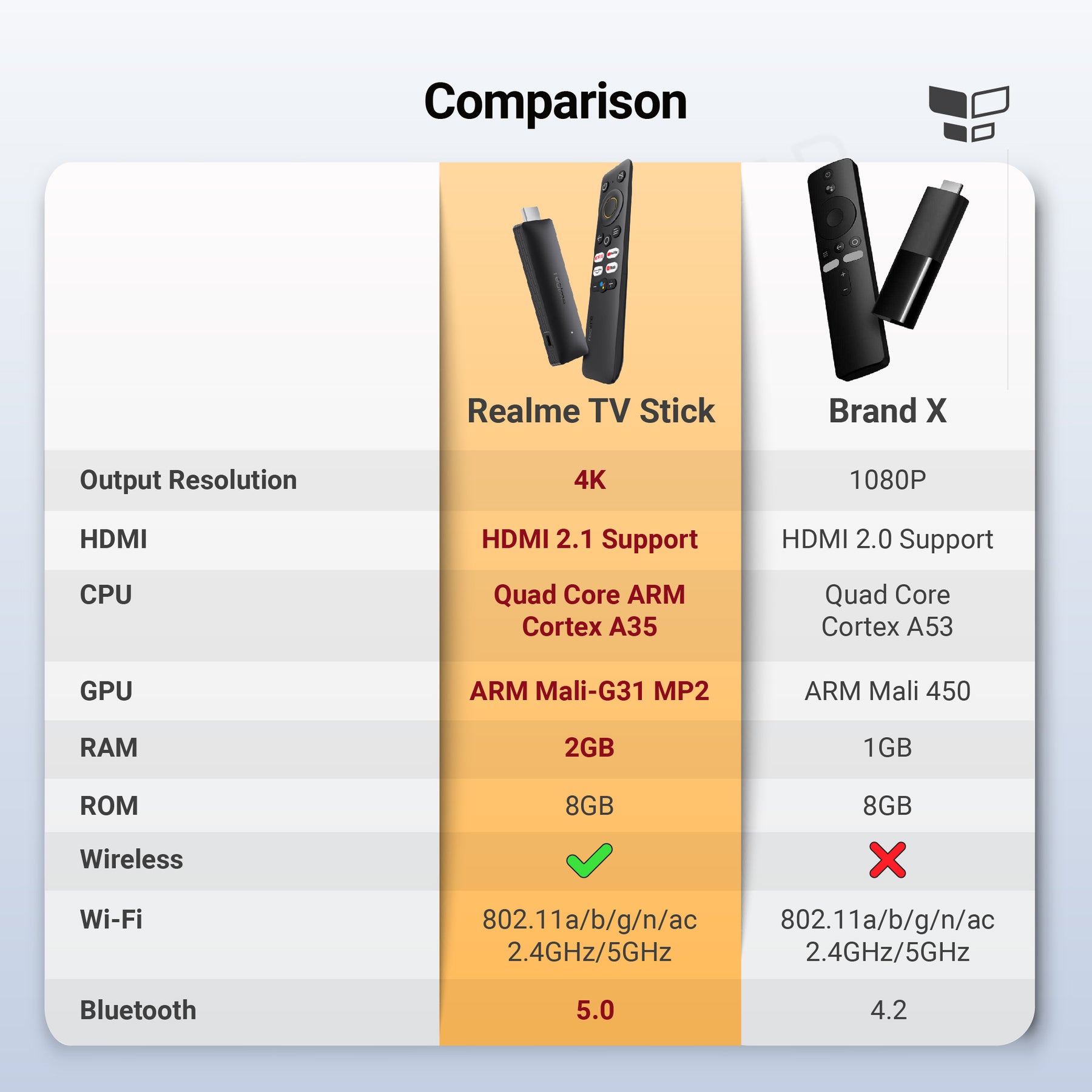Viewport: 1092px width, 1092px height.
Task: Click the Brand X HDMI stick dongle image
Action: click(920, 255)
